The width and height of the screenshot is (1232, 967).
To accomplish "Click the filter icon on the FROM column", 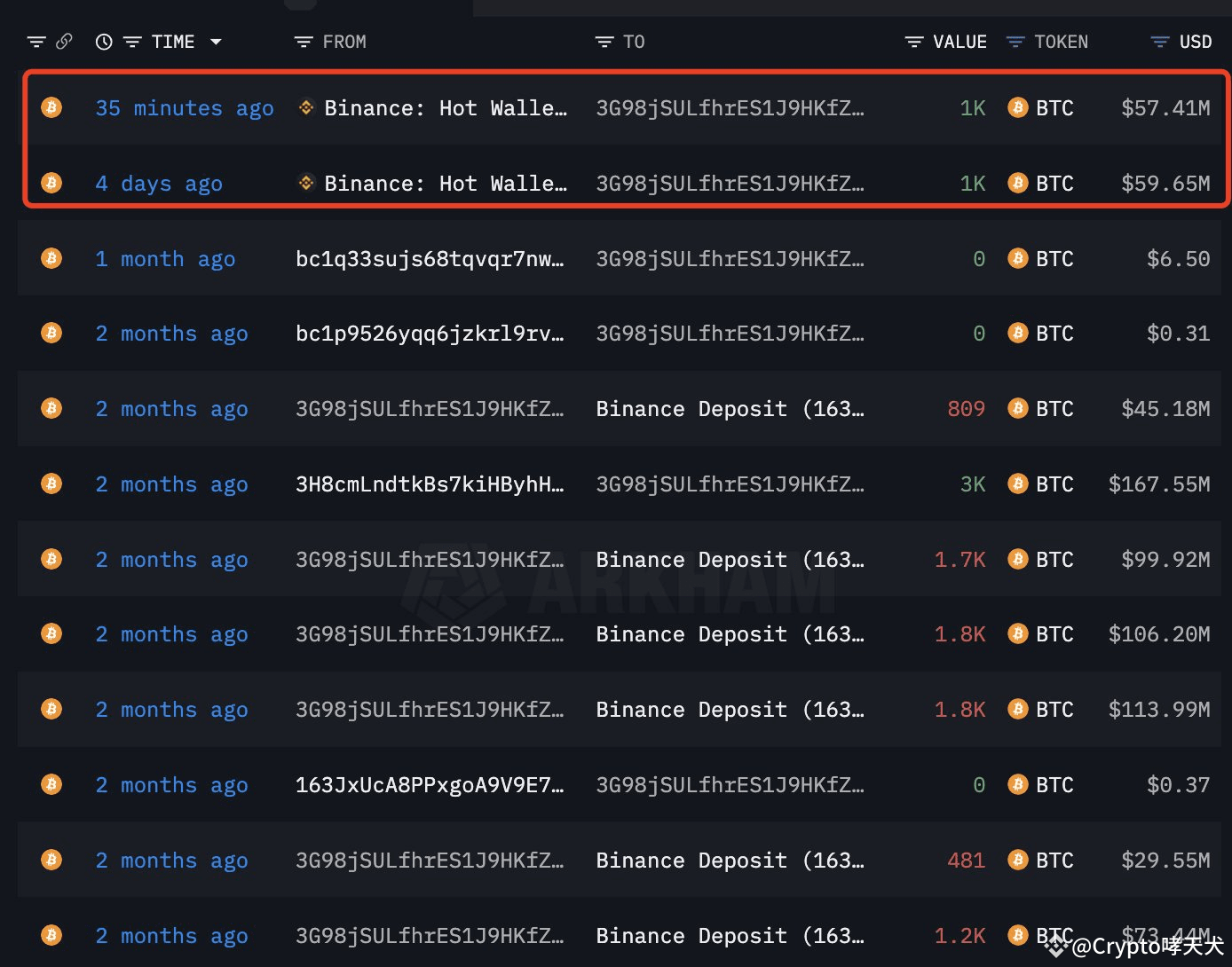I will (302, 41).
